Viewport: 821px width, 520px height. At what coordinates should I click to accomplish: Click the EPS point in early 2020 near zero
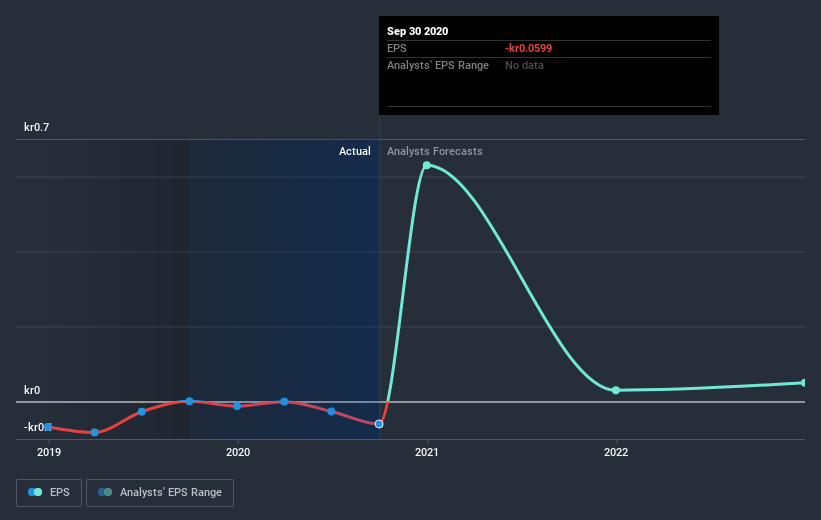click(x=284, y=402)
